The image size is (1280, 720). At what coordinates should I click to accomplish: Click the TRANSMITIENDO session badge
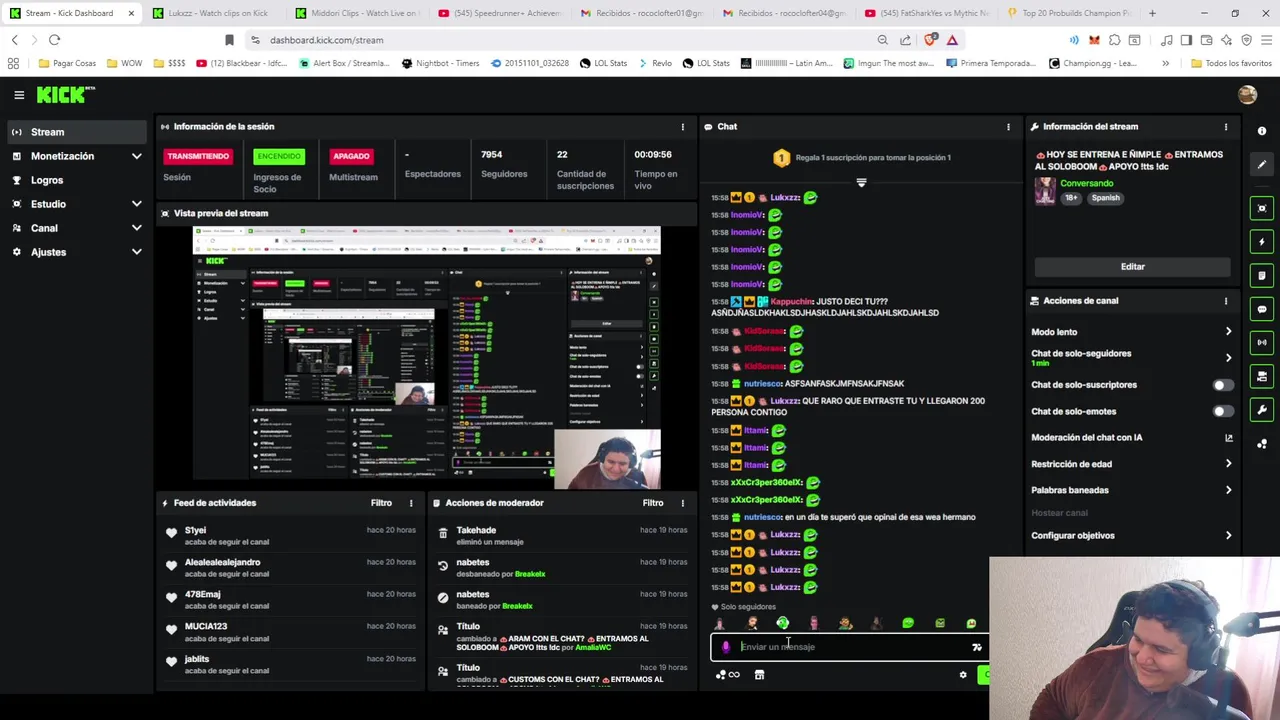tap(198, 156)
